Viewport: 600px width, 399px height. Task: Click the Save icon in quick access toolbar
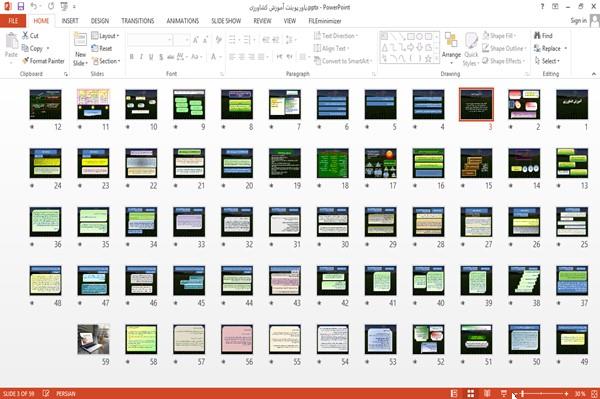click(x=21, y=7)
